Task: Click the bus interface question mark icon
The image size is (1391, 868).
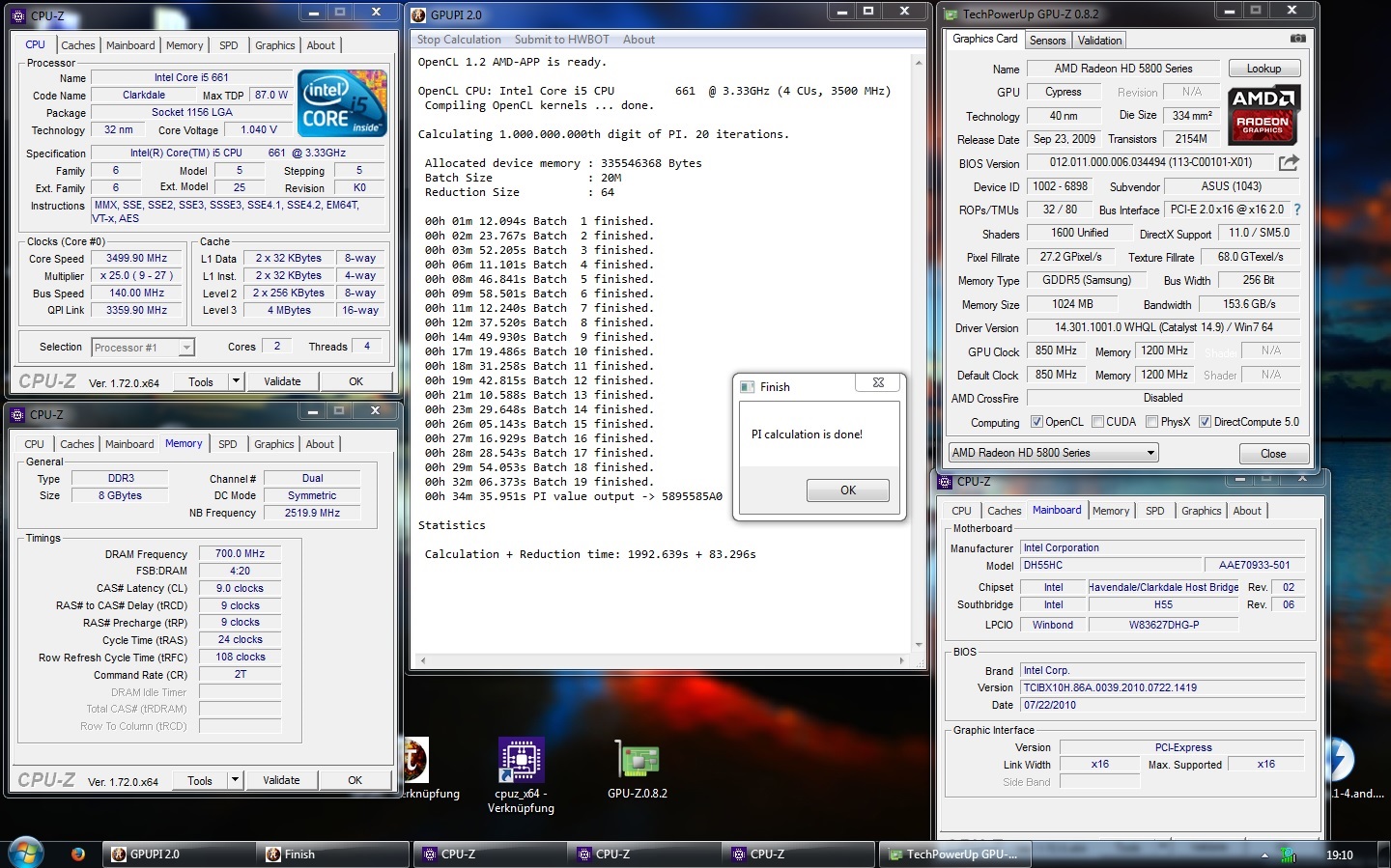Action: pos(1297,210)
